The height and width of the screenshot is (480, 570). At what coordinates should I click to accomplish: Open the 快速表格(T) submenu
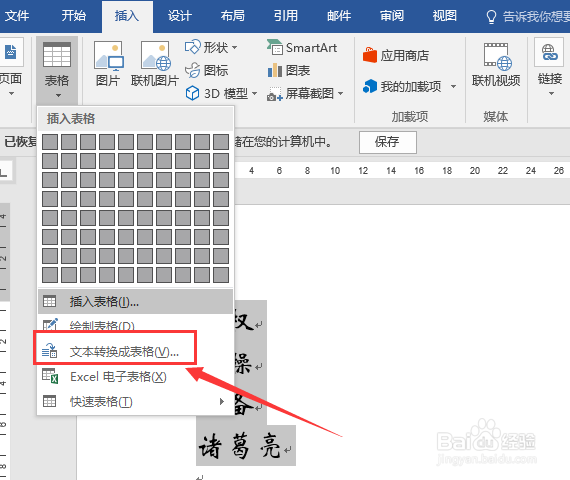135,401
